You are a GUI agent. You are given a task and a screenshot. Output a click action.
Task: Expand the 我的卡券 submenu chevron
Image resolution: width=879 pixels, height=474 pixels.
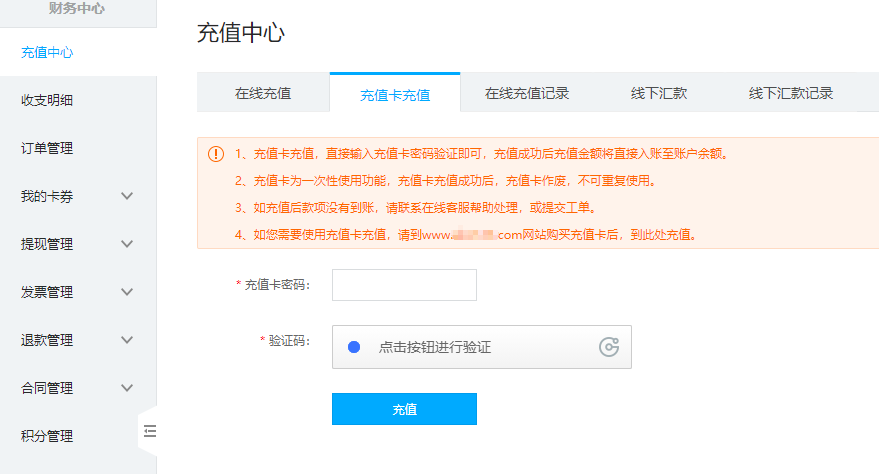(127, 196)
